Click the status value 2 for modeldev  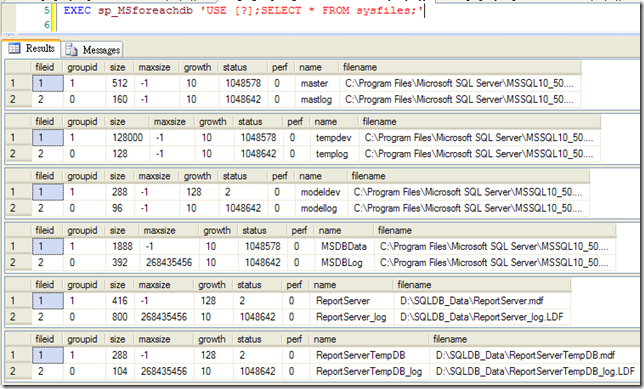[242, 192]
